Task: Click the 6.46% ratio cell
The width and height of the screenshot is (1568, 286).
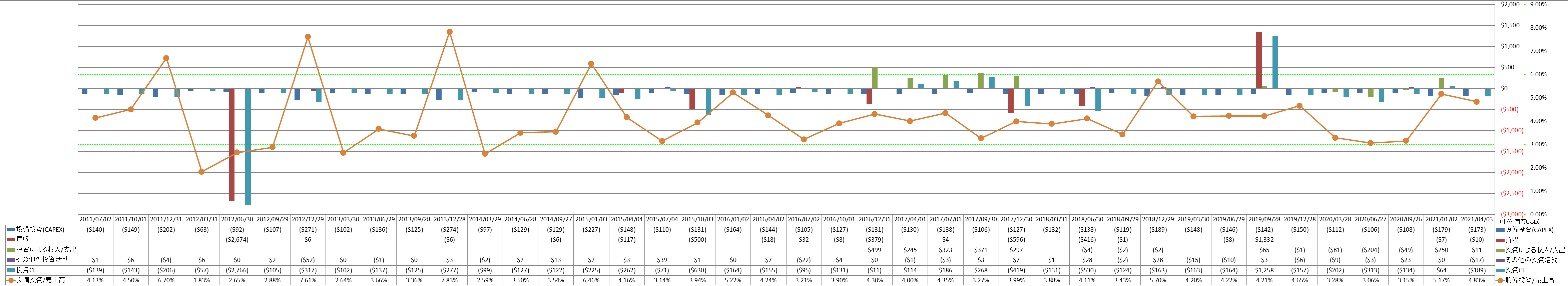Action: point(591,281)
